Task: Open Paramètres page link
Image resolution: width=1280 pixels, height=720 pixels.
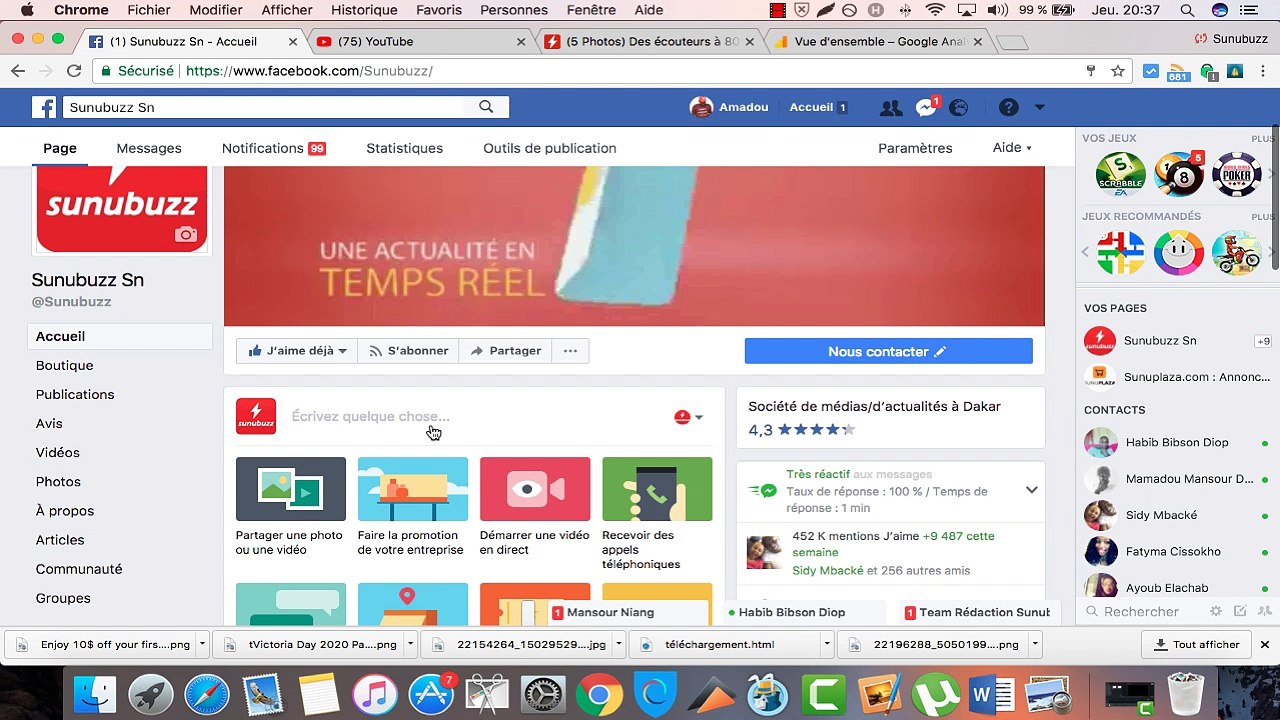Action: click(915, 148)
